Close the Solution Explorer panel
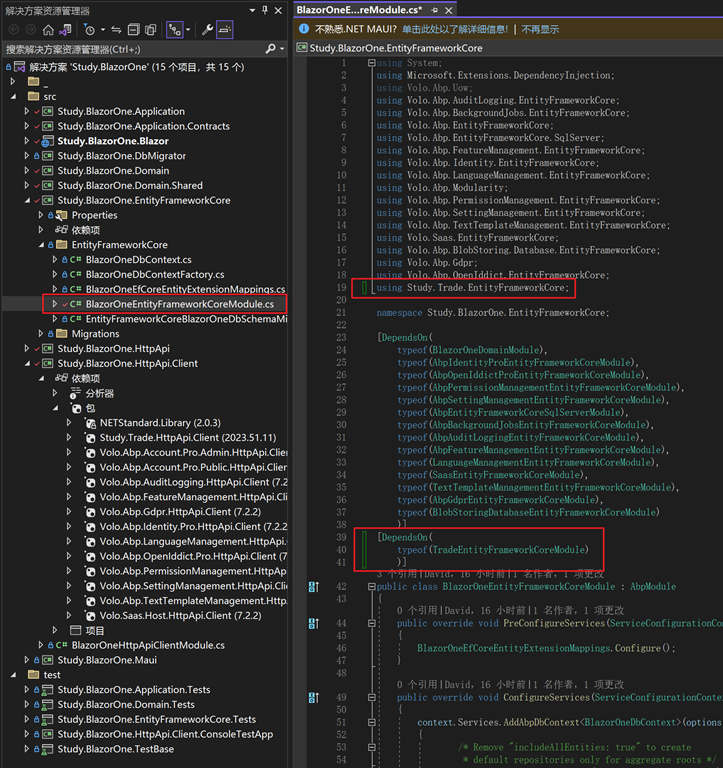The width and height of the screenshot is (723, 768). (278, 10)
